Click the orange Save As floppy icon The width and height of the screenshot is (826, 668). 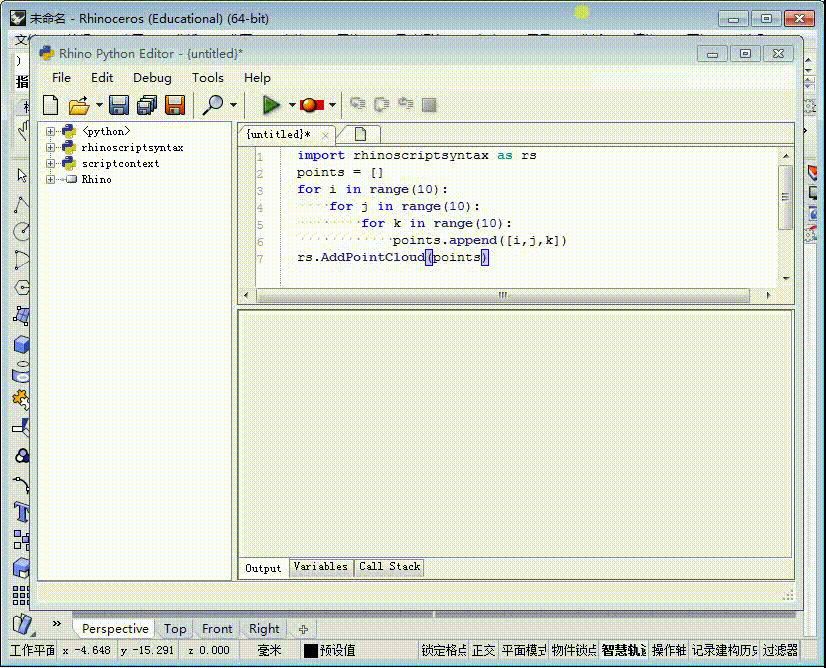coord(175,105)
